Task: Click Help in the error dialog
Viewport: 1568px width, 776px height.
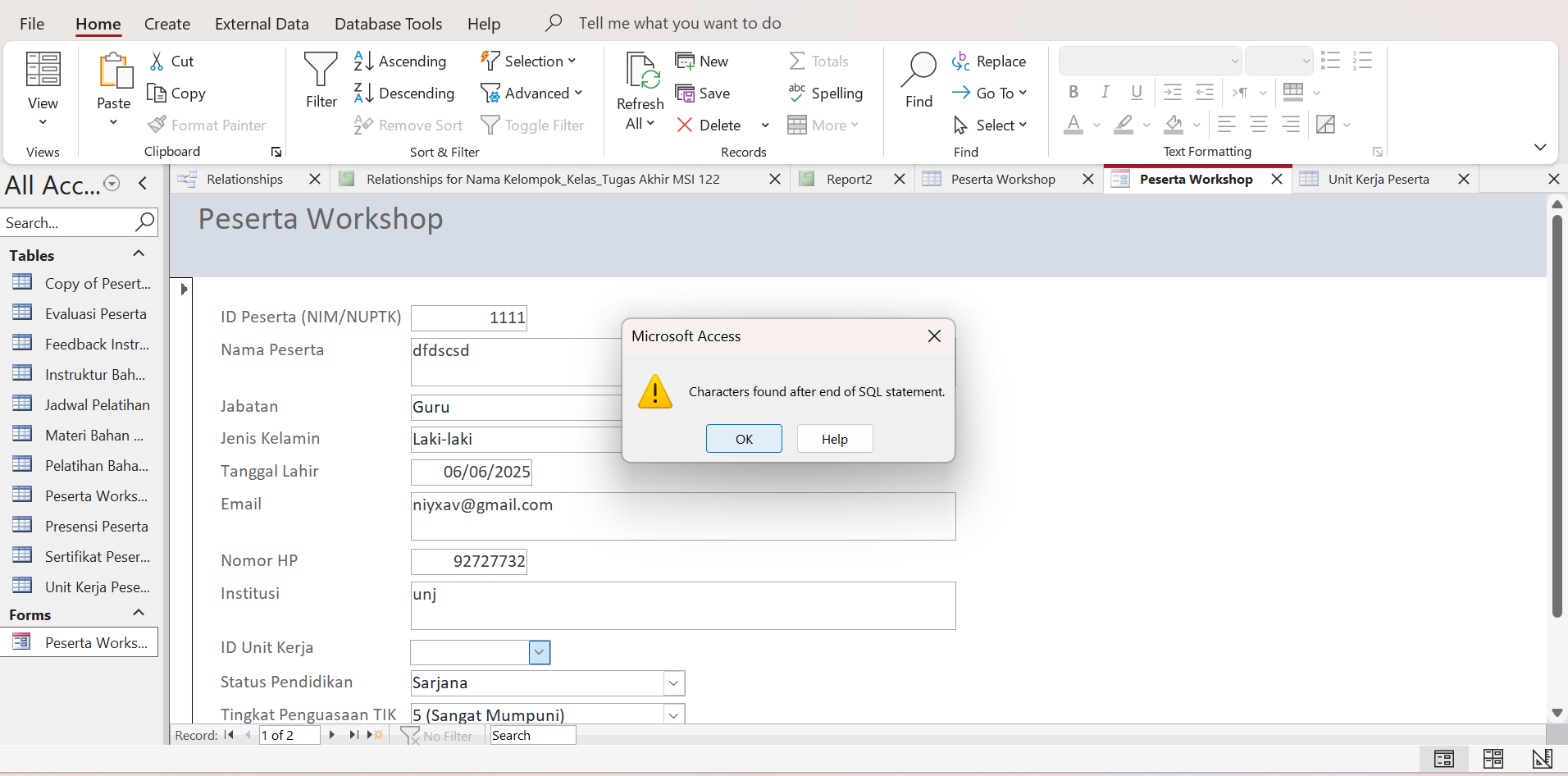Action: click(x=834, y=439)
